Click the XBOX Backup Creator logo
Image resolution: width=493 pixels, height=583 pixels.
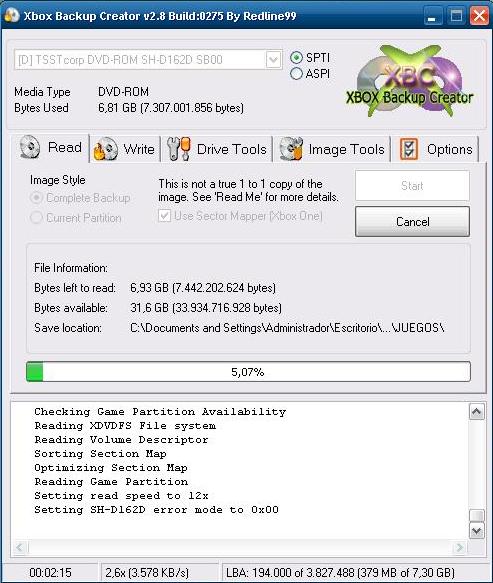tap(410, 81)
